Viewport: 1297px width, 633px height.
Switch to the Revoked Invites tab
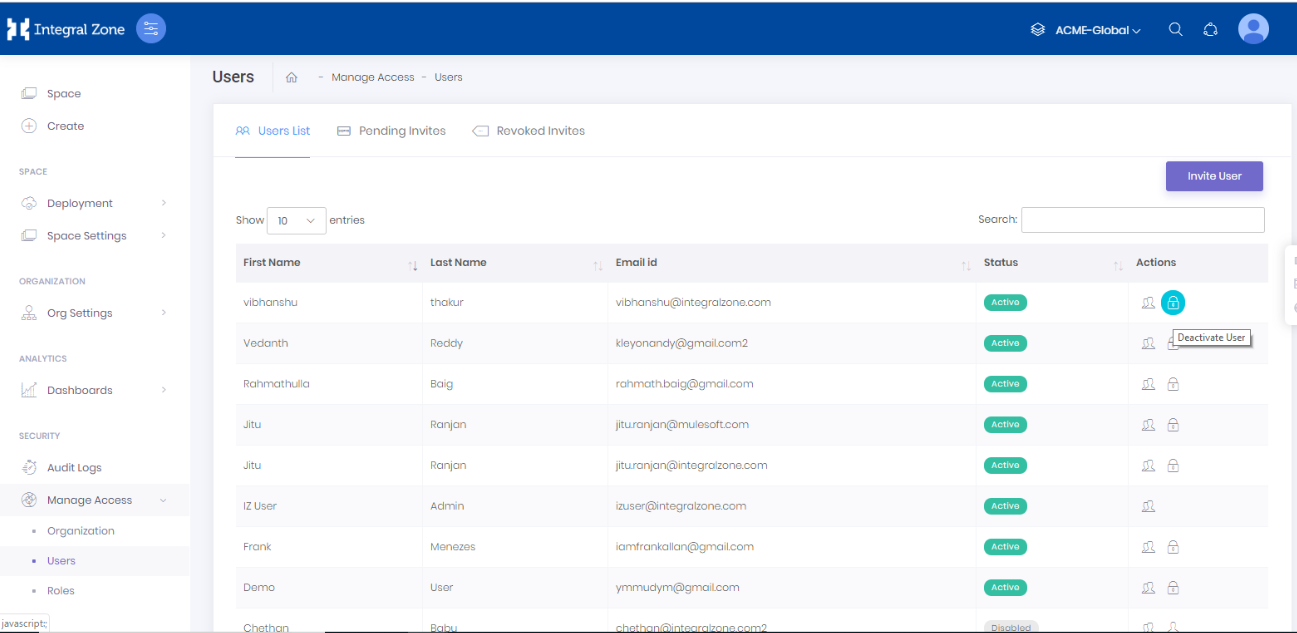click(529, 131)
